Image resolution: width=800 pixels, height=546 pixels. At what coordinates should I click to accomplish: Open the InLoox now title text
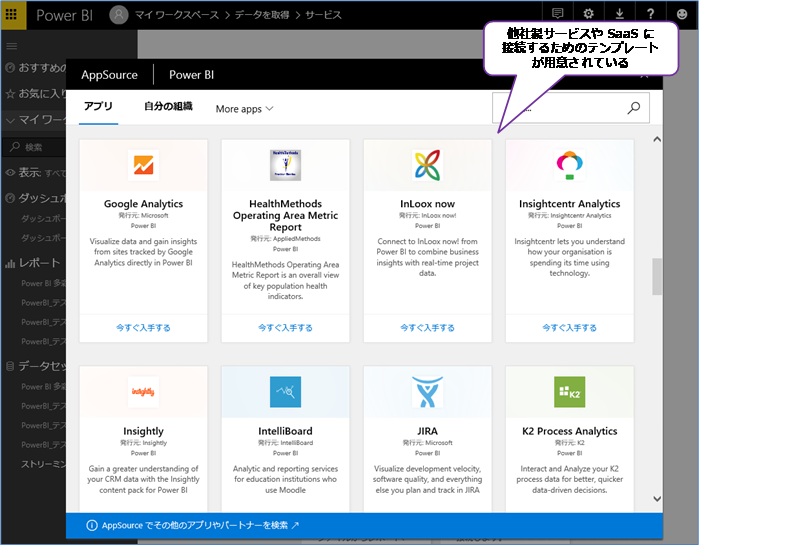427,204
